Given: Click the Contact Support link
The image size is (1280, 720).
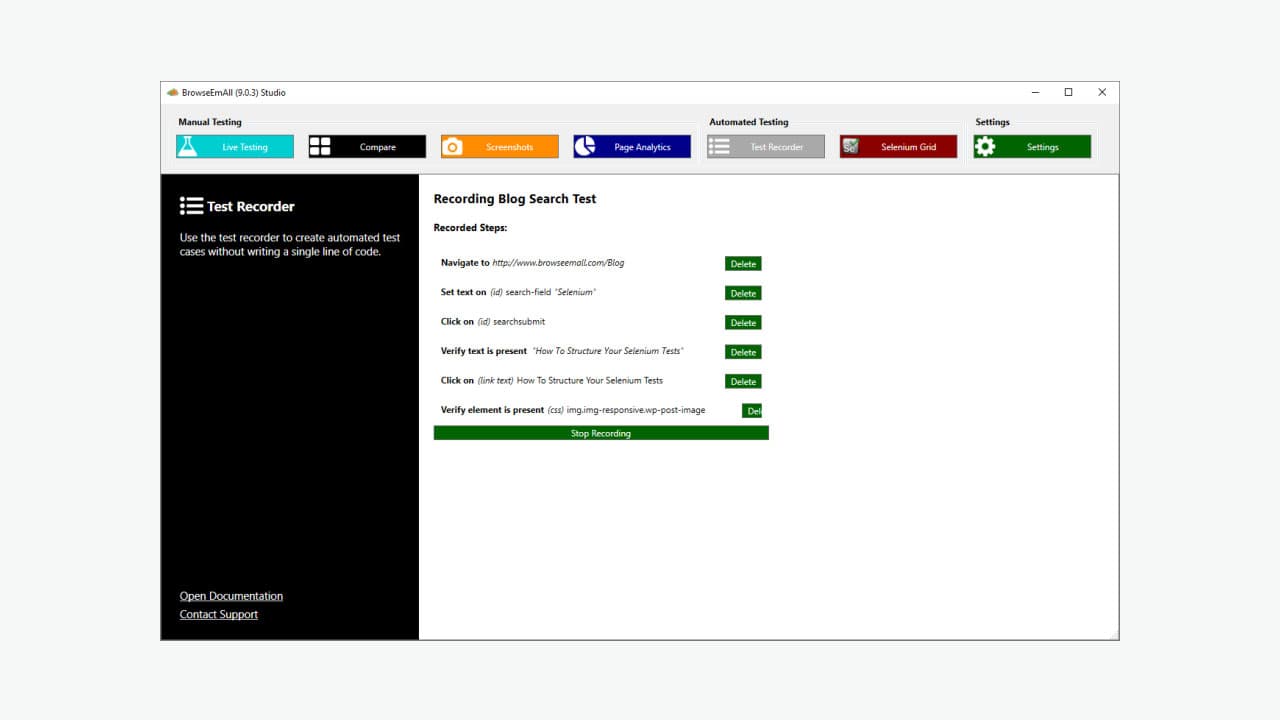Looking at the screenshot, I should click(x=218, y=614).
